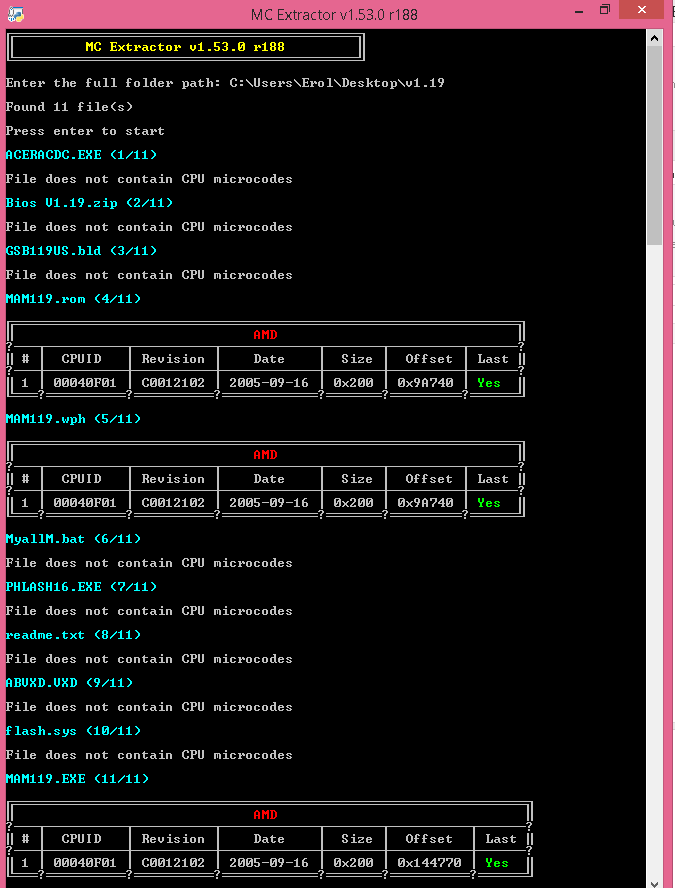Select file name GSB119US.bld (3/11)
Viewport: 675px width, 888px height.
(x=81, y=251)
